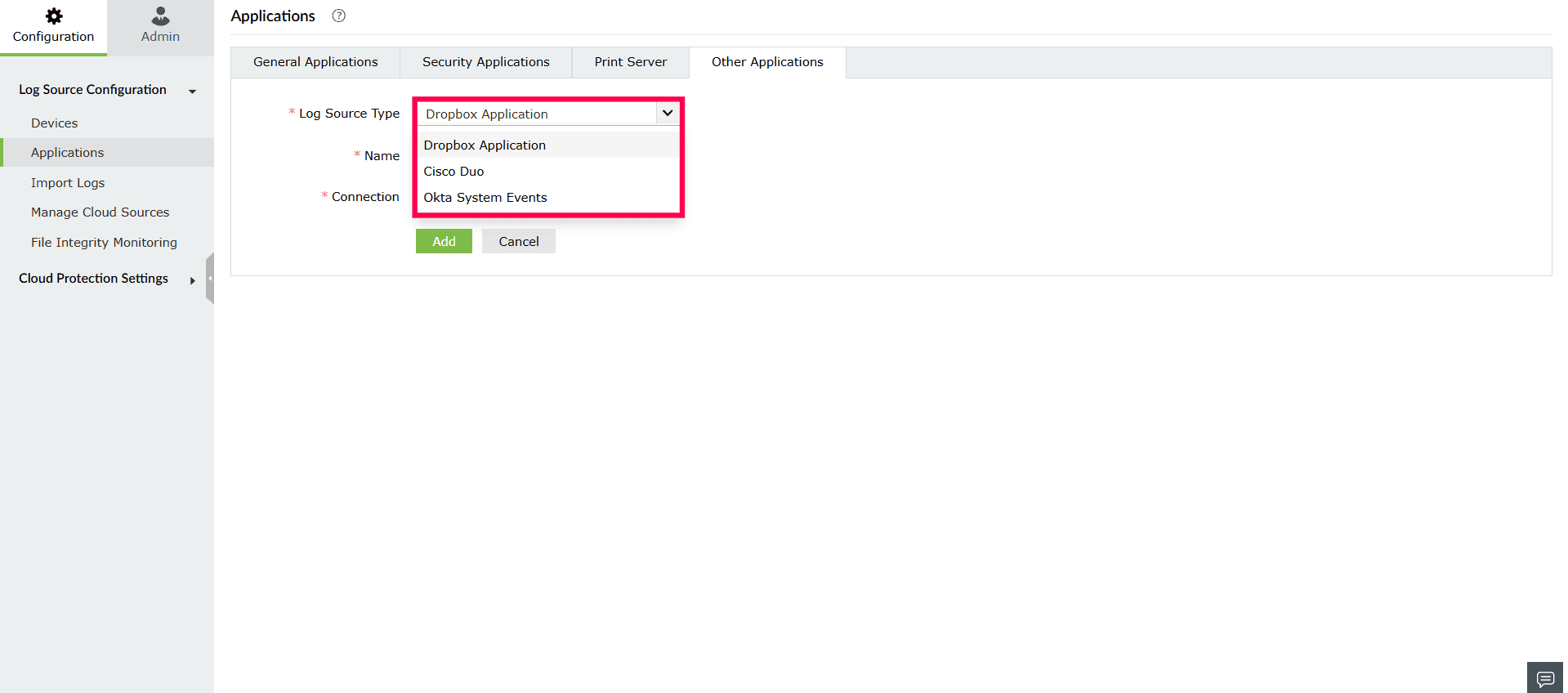1568x693 pixels.
Task: Open the Configuration gear section
Action: coord(53,27)
